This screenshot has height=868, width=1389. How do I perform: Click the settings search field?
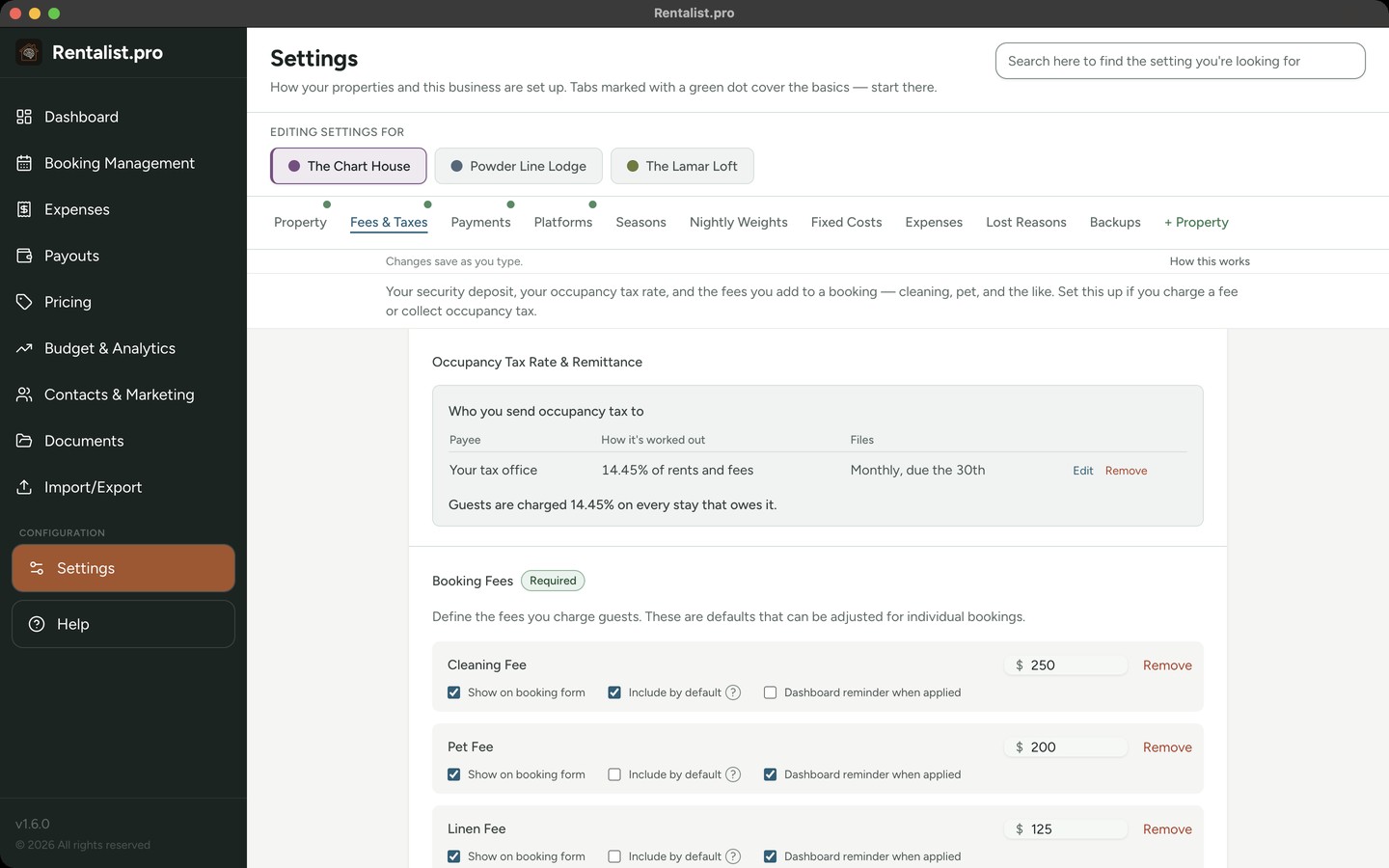[x=1181, y=61]
